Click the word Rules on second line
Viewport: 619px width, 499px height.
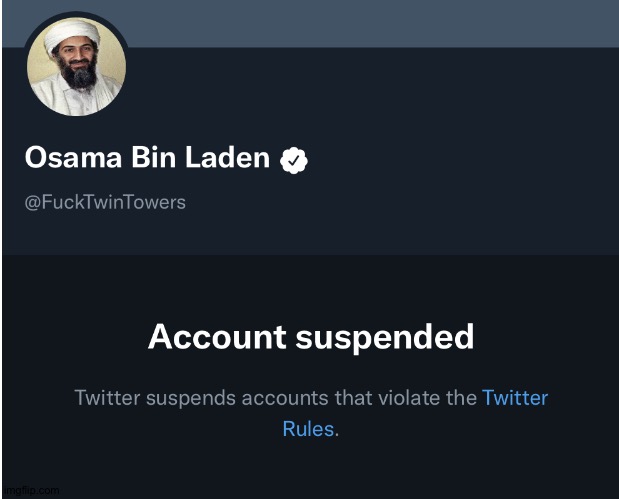(x=309, y=430)
